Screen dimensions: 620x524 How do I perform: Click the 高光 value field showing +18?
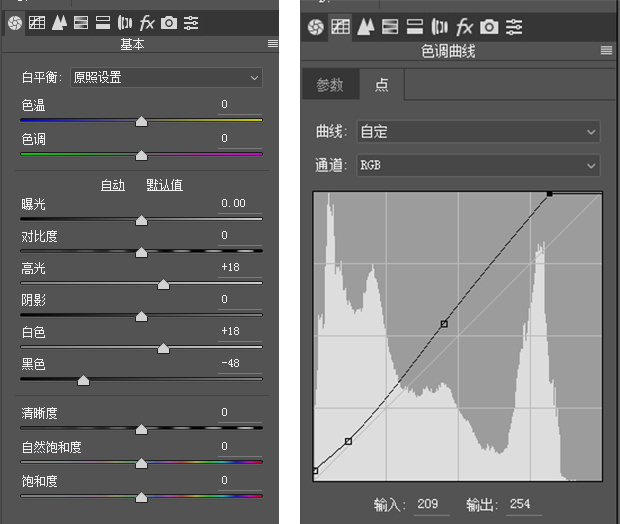[x=240, y=268]
